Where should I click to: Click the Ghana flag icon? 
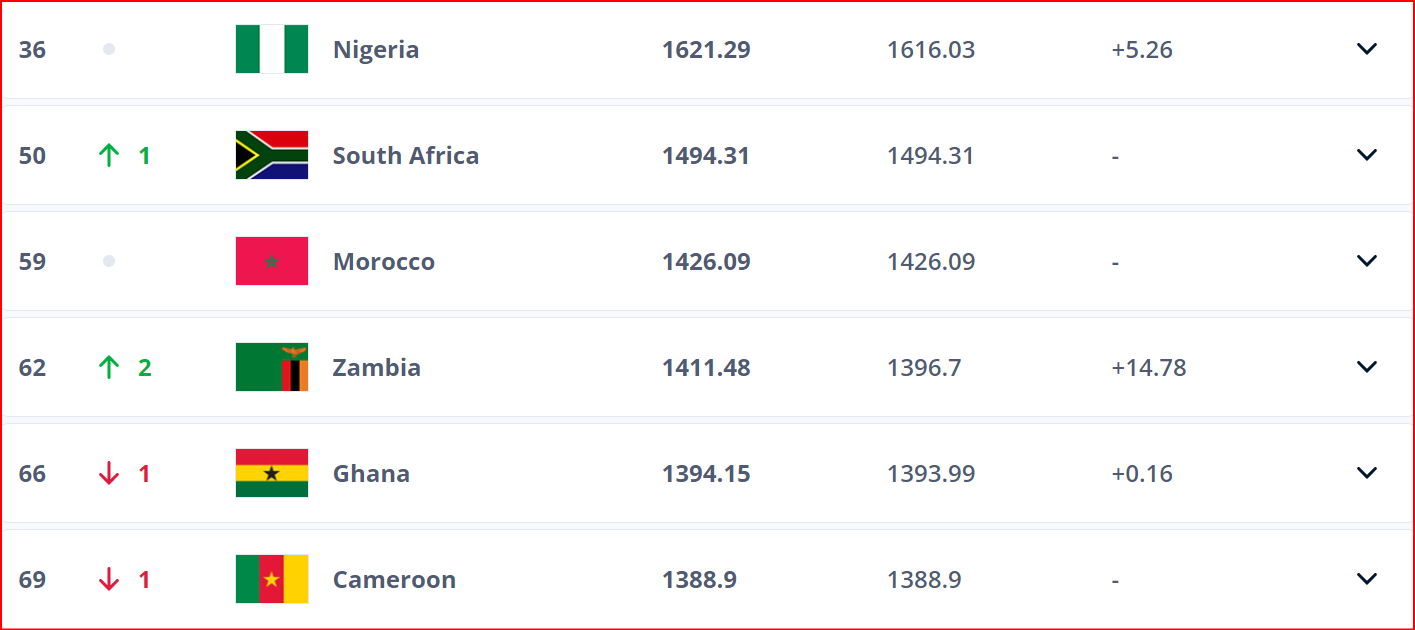click(x=272, y=473)
